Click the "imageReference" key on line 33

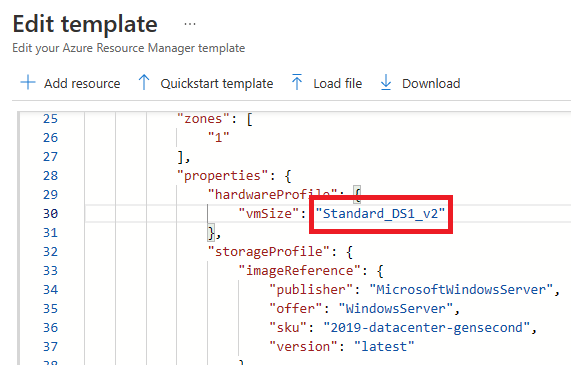tap(299, 271)
